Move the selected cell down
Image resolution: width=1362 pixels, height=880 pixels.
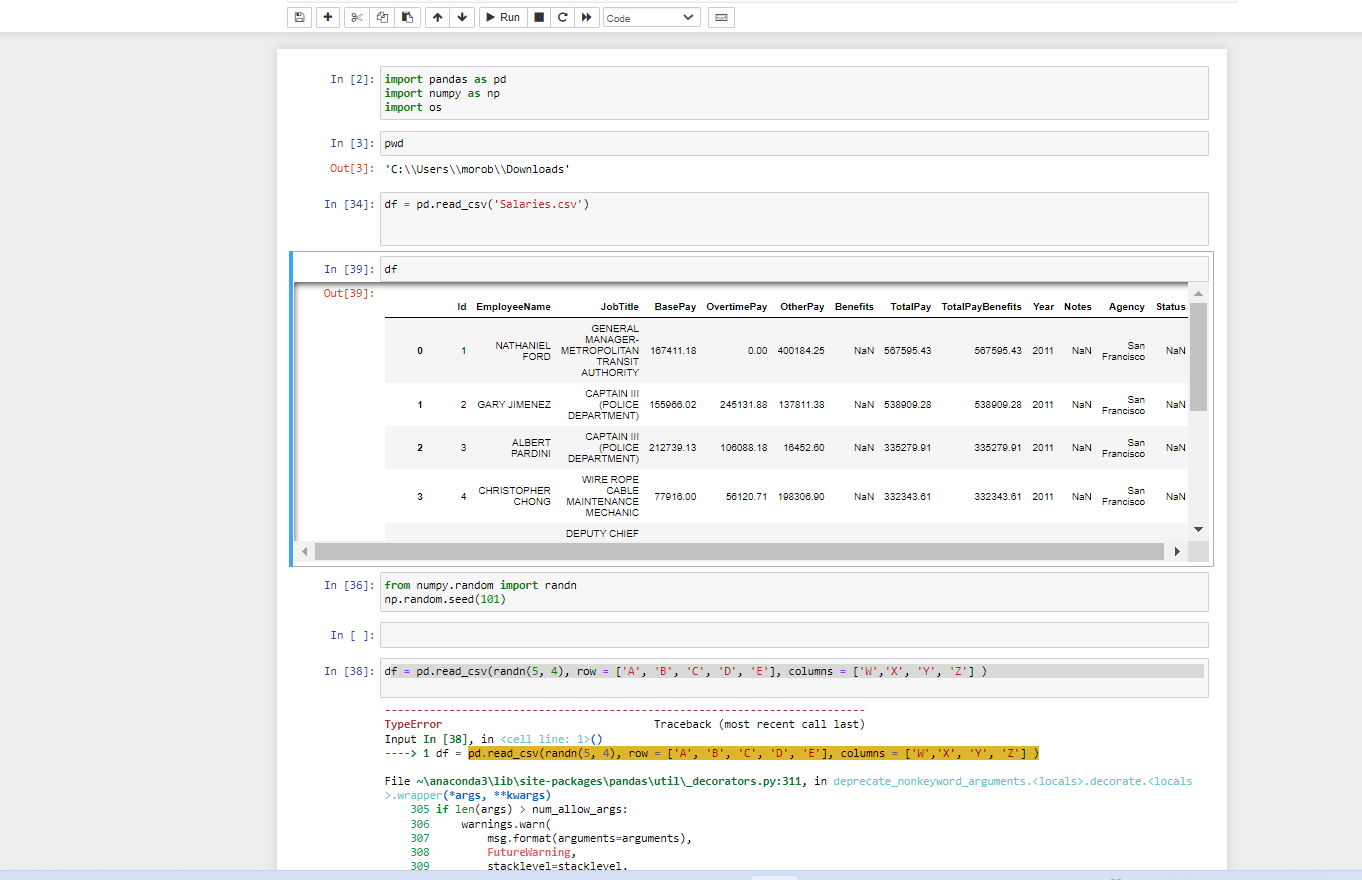click(x=461, y=17)
